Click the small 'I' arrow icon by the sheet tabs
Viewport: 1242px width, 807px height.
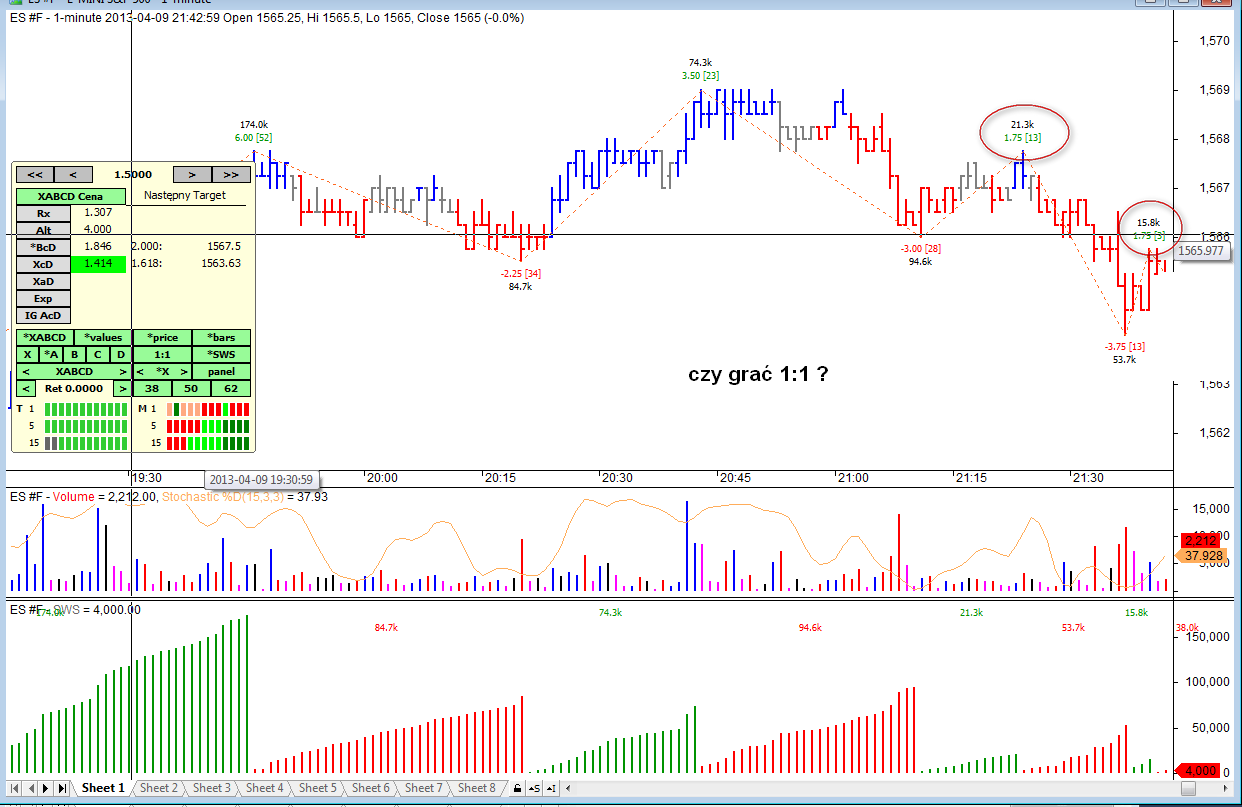pyautogui.click(x=552, y=788)
